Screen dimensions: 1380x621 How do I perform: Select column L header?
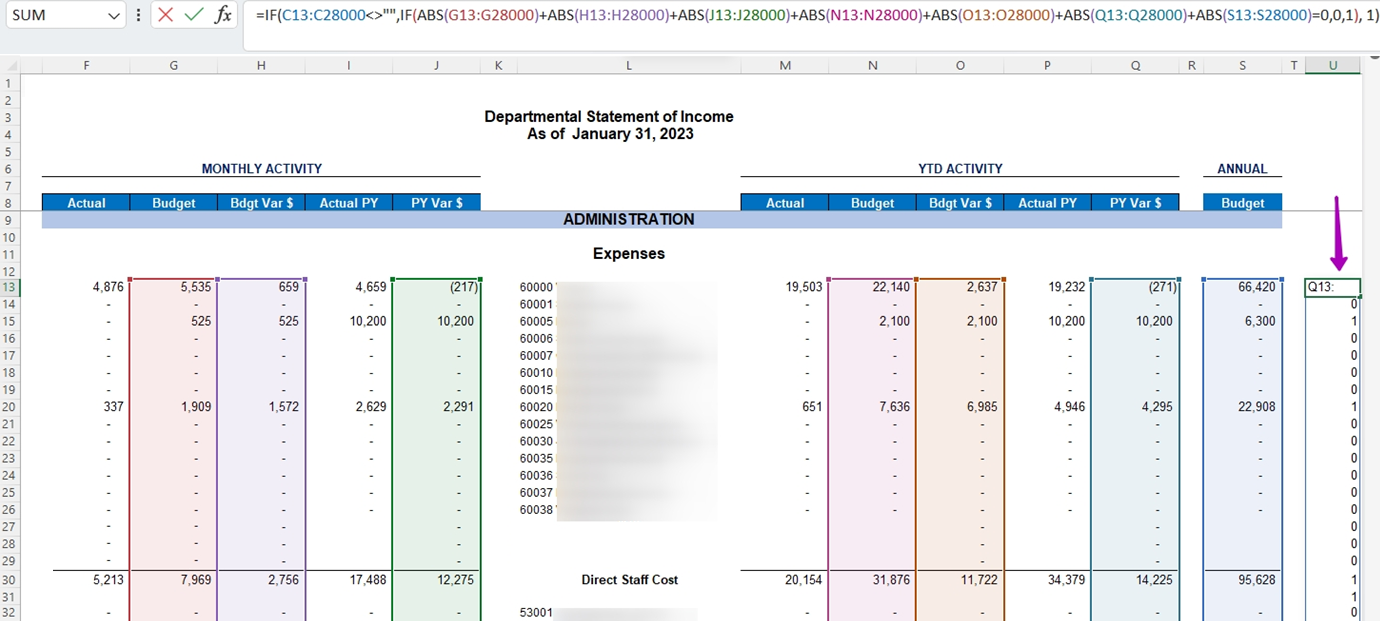(629, 66)
